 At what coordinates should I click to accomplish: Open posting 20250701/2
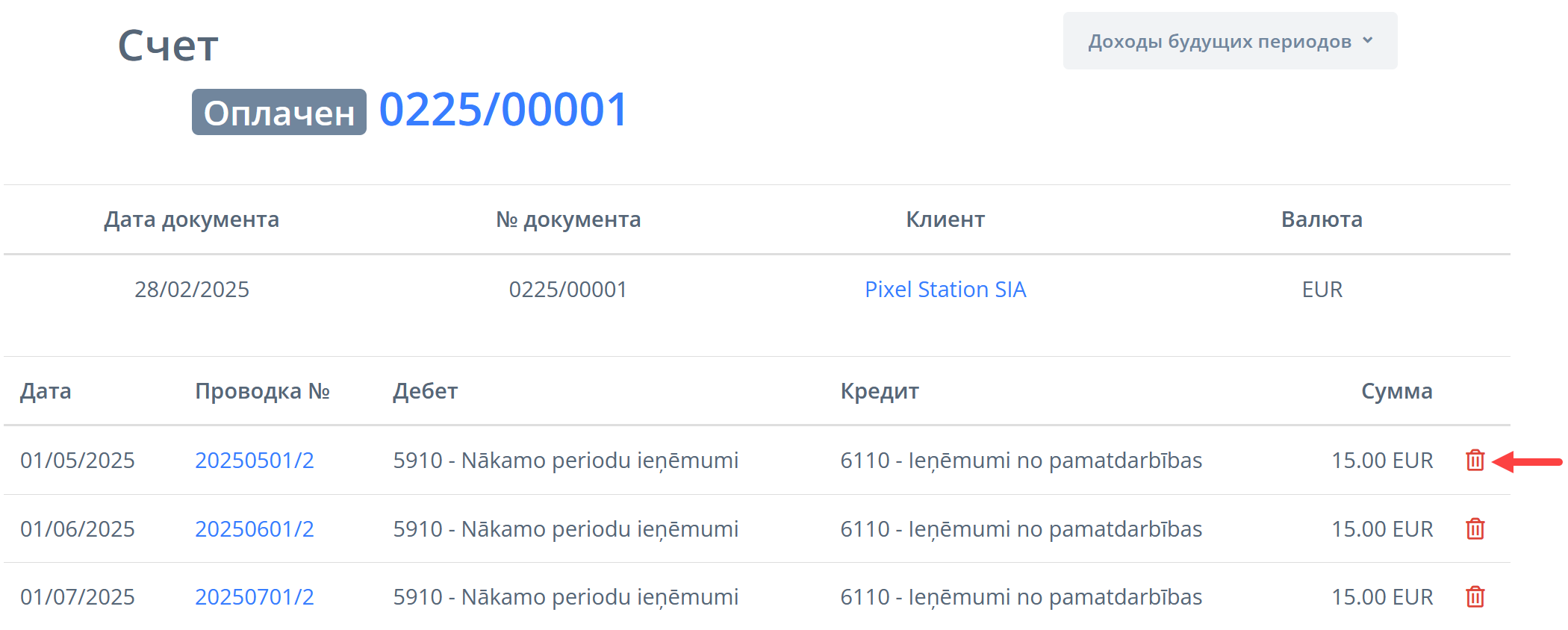[255, 597]
